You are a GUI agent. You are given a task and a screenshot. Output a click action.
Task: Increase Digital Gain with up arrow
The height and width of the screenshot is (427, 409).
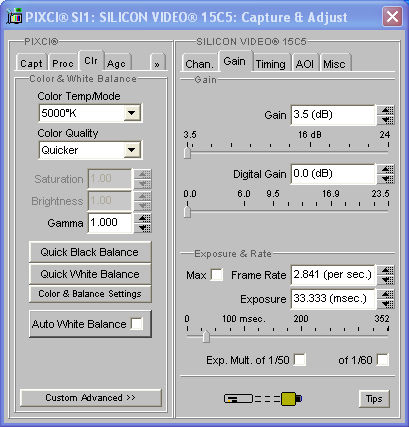coord(386,169)
